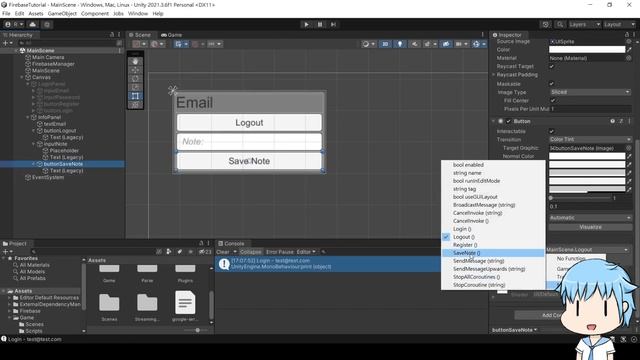Click the Step frame button
This screenshot has height=360, width=640.
coord(333,24)
